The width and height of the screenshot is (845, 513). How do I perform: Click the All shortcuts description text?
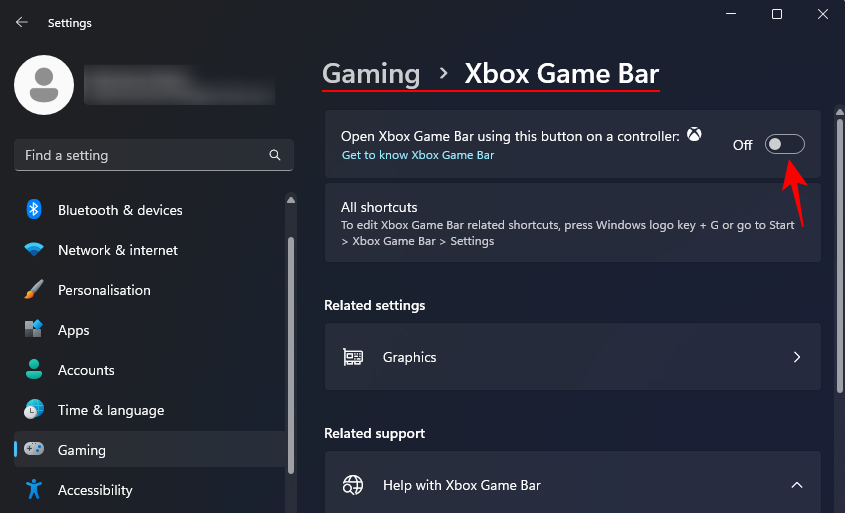point(567,233)
